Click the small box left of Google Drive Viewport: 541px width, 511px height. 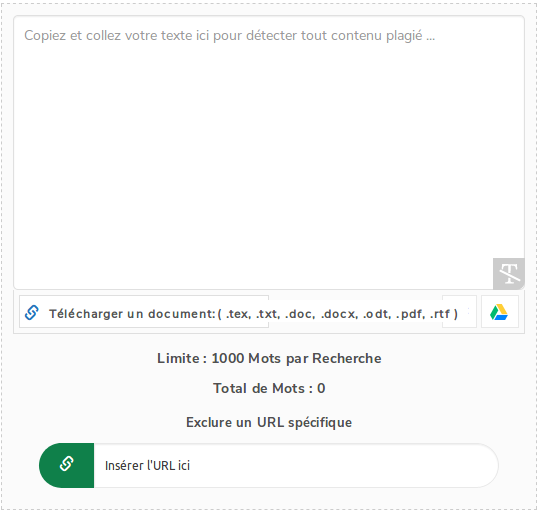[x=459, y=311]
